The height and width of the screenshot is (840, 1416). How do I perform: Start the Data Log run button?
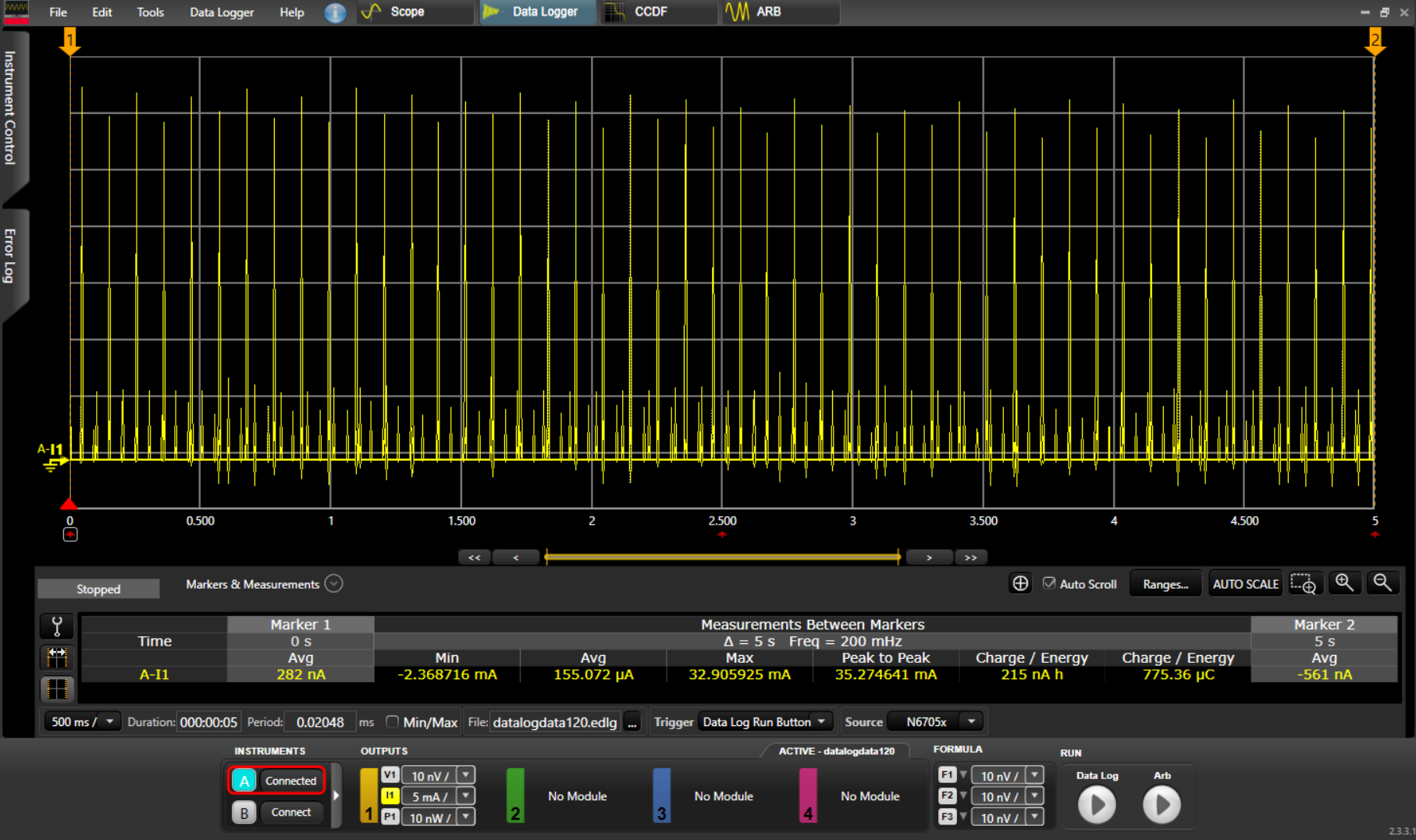click(x=1097, y=806)
